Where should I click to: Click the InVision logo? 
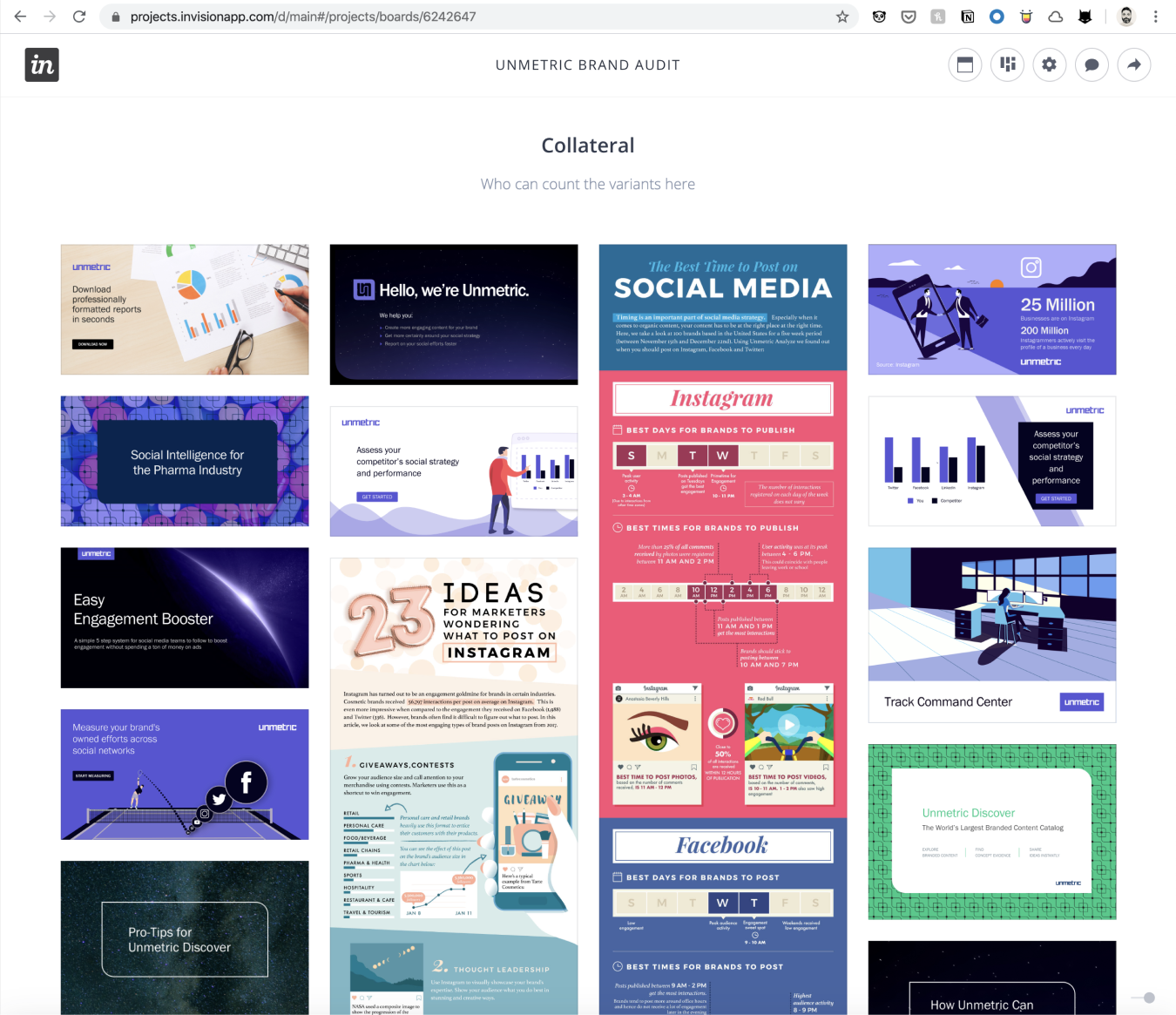(42, 64)
